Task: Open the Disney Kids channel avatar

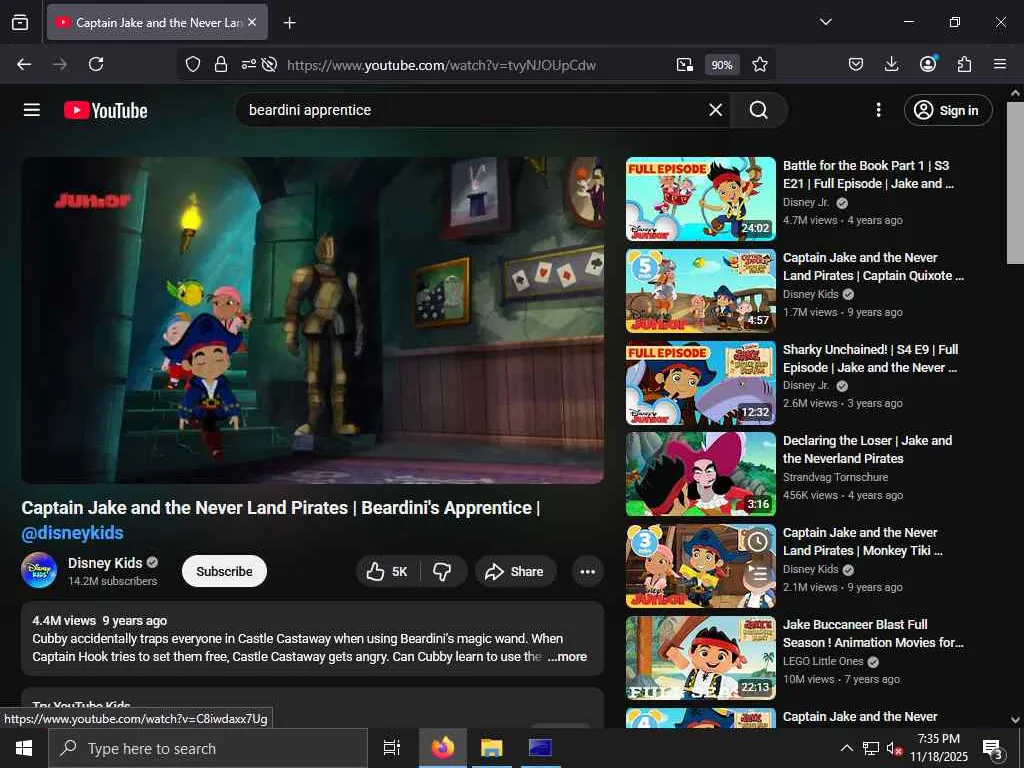Action: [39, 570]
